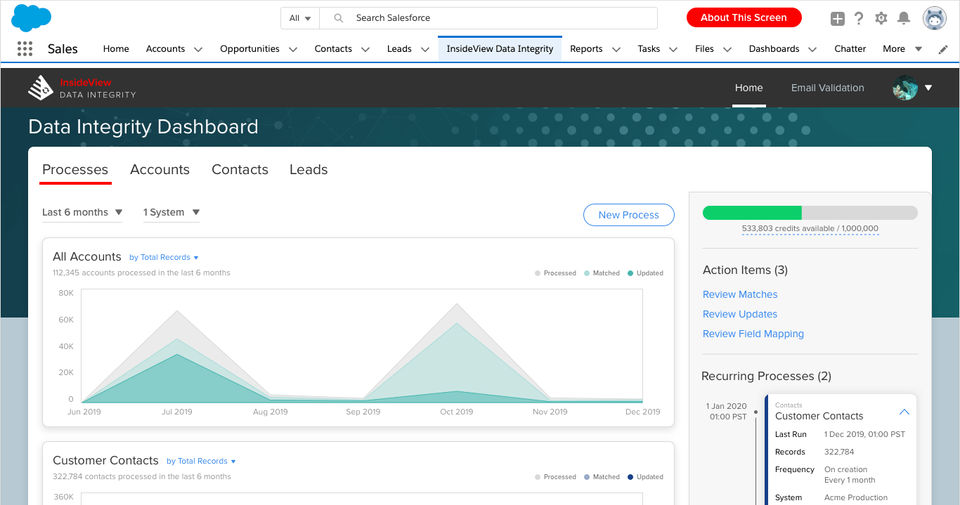Click the edit navigation pencil icon
Screen dimensions: 960x505
point(943,50)
